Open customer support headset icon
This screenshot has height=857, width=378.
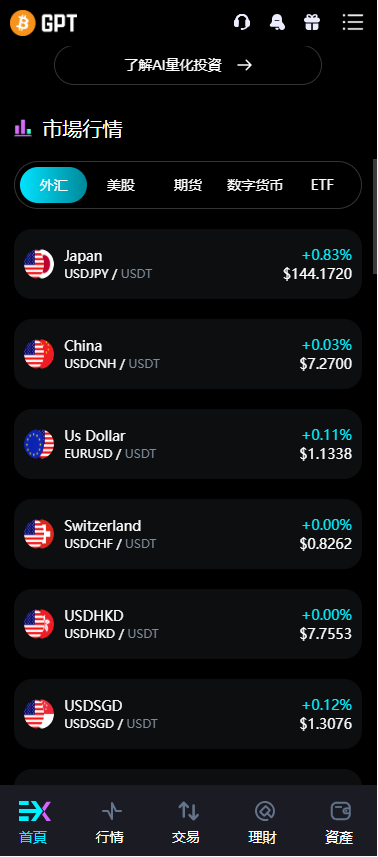click(241, 22)
